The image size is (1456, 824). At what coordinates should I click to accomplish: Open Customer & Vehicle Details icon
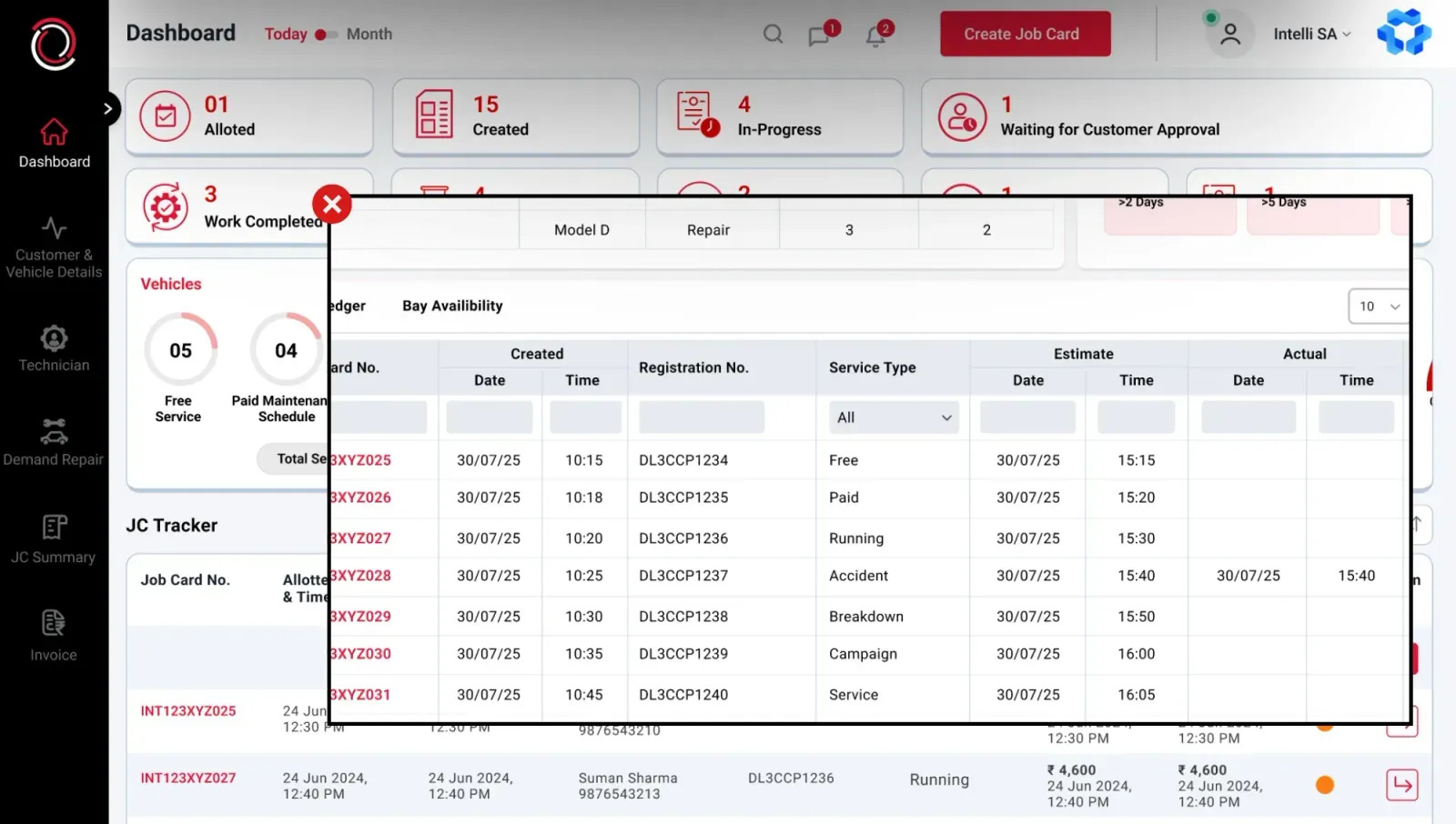pyautogui.click(x=54, y=226)
